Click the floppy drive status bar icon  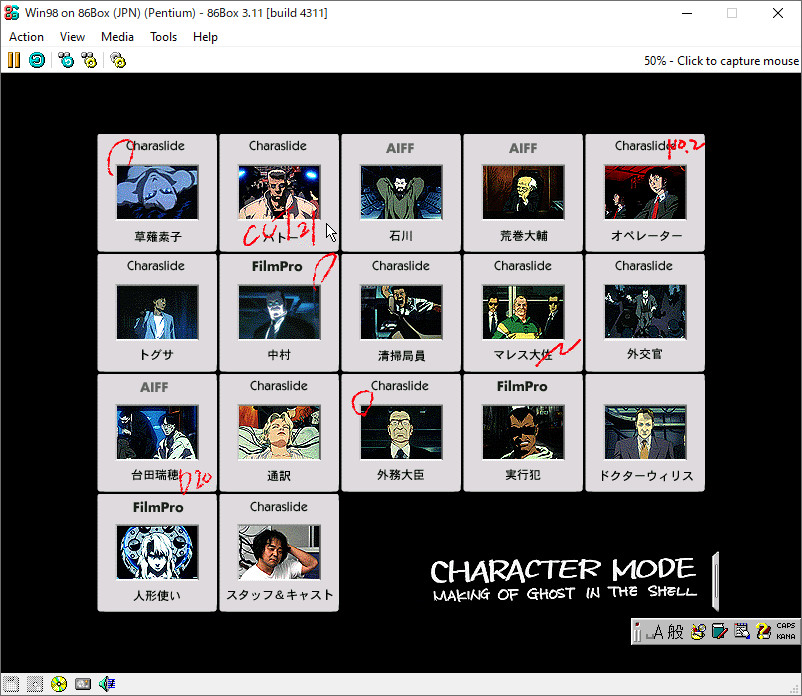11,684
